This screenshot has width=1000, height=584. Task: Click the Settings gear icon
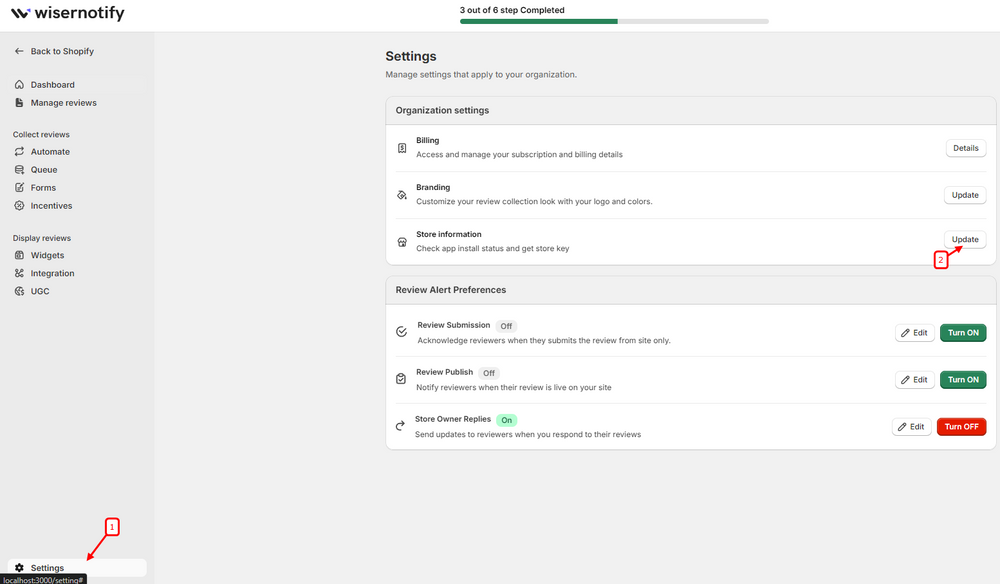[x=19, y=568]
